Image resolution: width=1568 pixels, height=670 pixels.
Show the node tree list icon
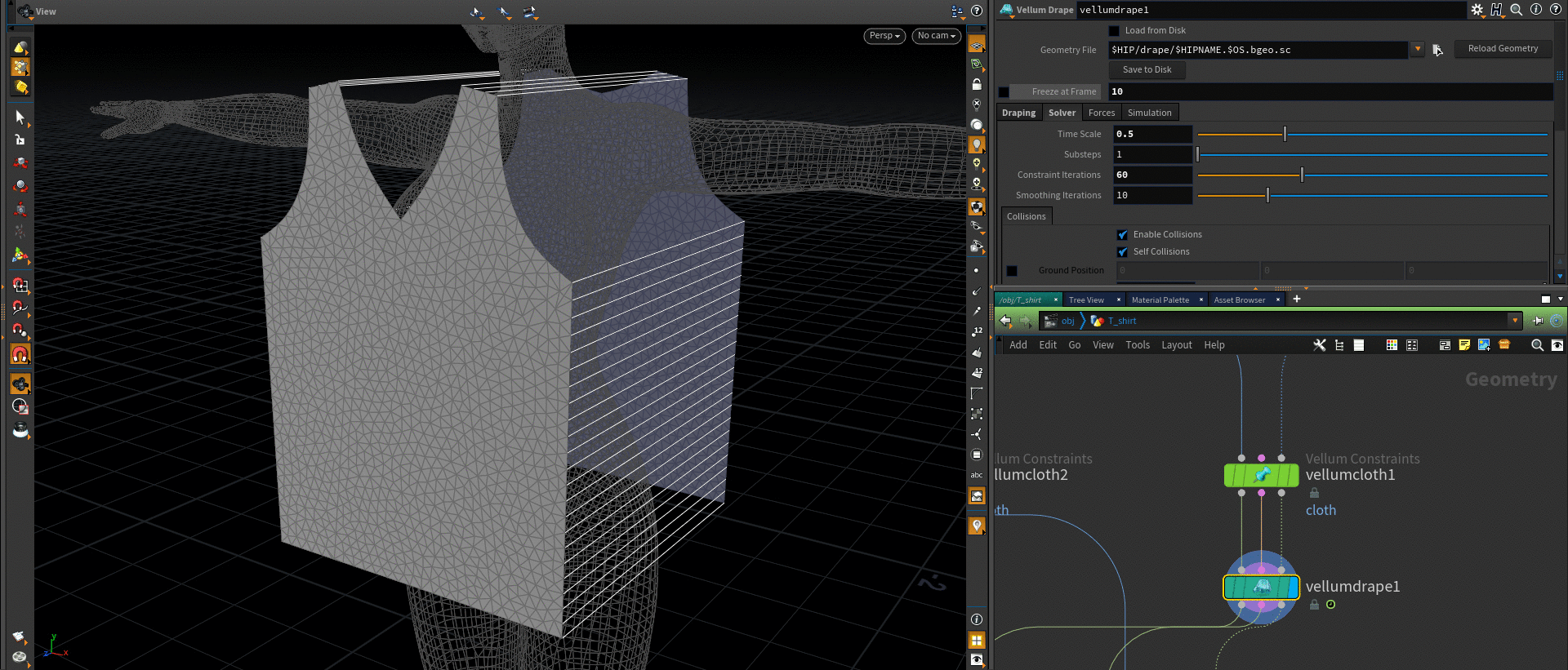pyautogui.click(x=1339, y=345)
